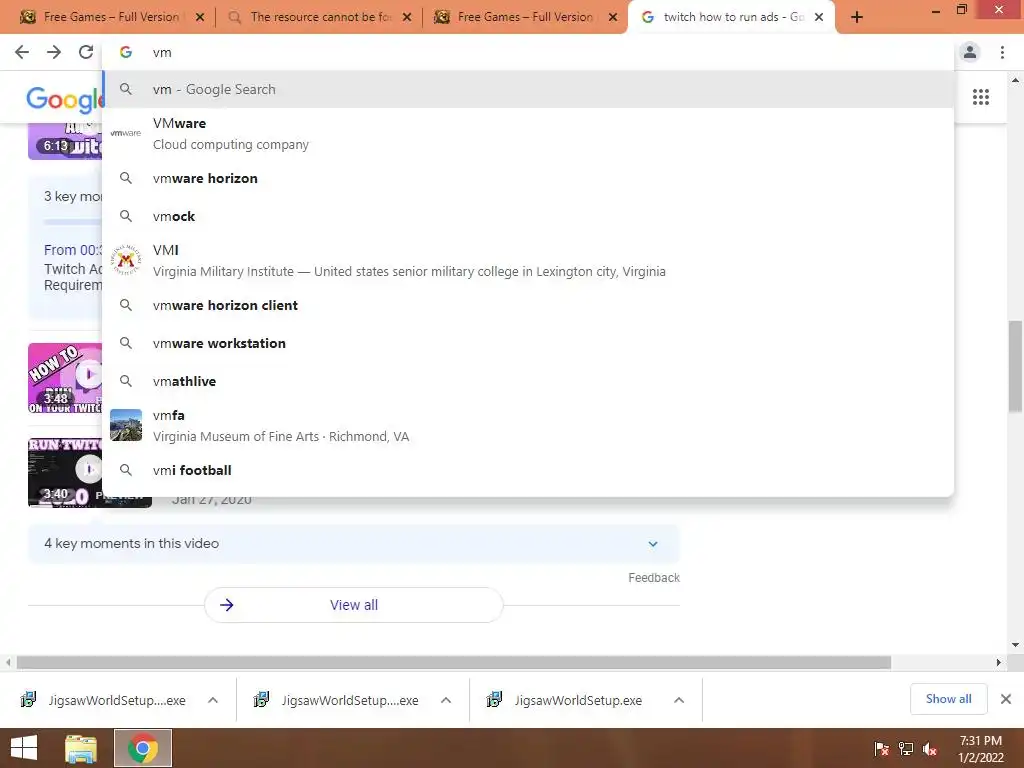The image size is (1024, 768).
Task: Go back using the browser back arrow
Action: pyautogui.click(x=22, y=52)
